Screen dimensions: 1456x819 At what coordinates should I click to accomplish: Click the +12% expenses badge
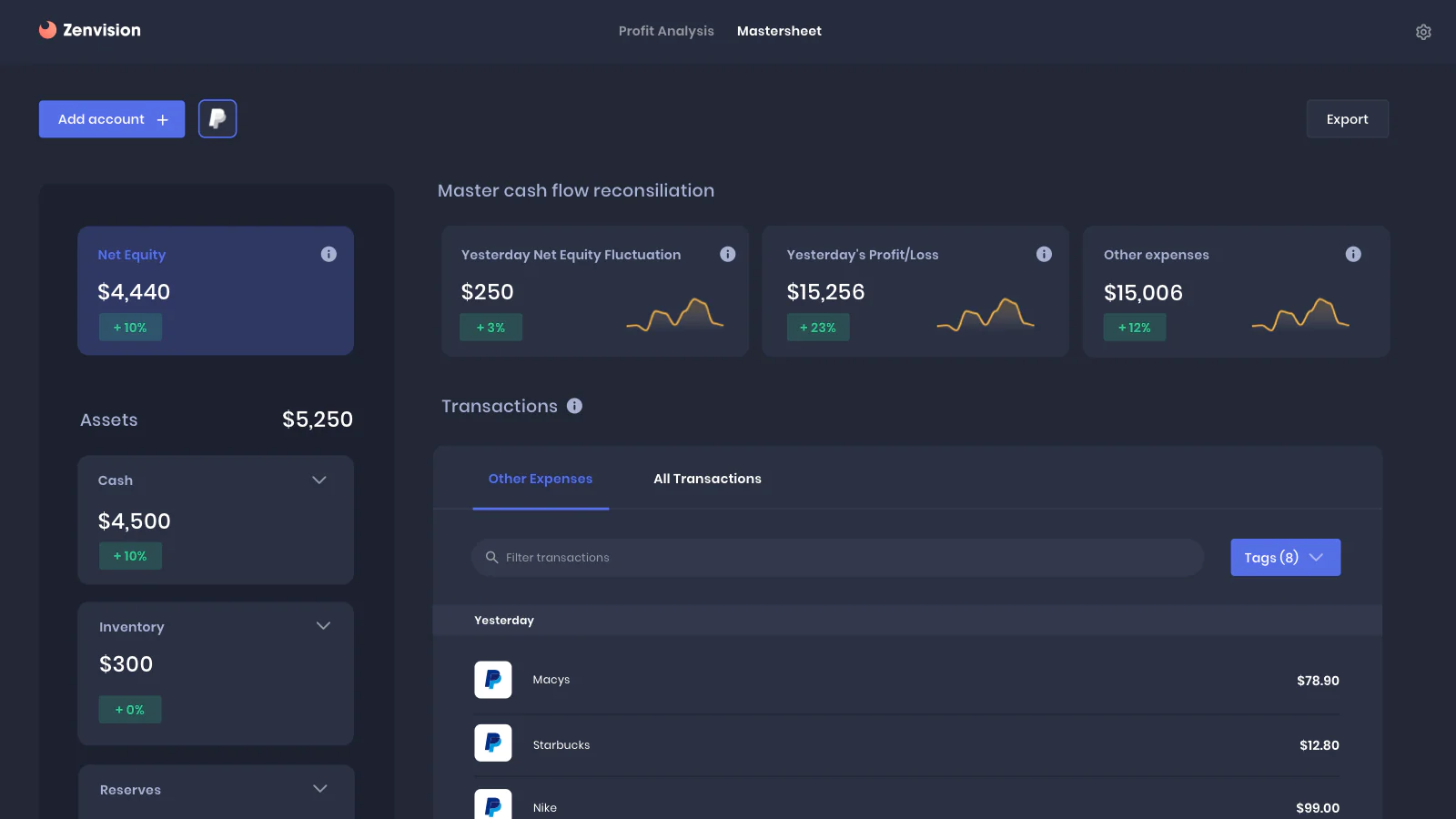click(1135, 328)
